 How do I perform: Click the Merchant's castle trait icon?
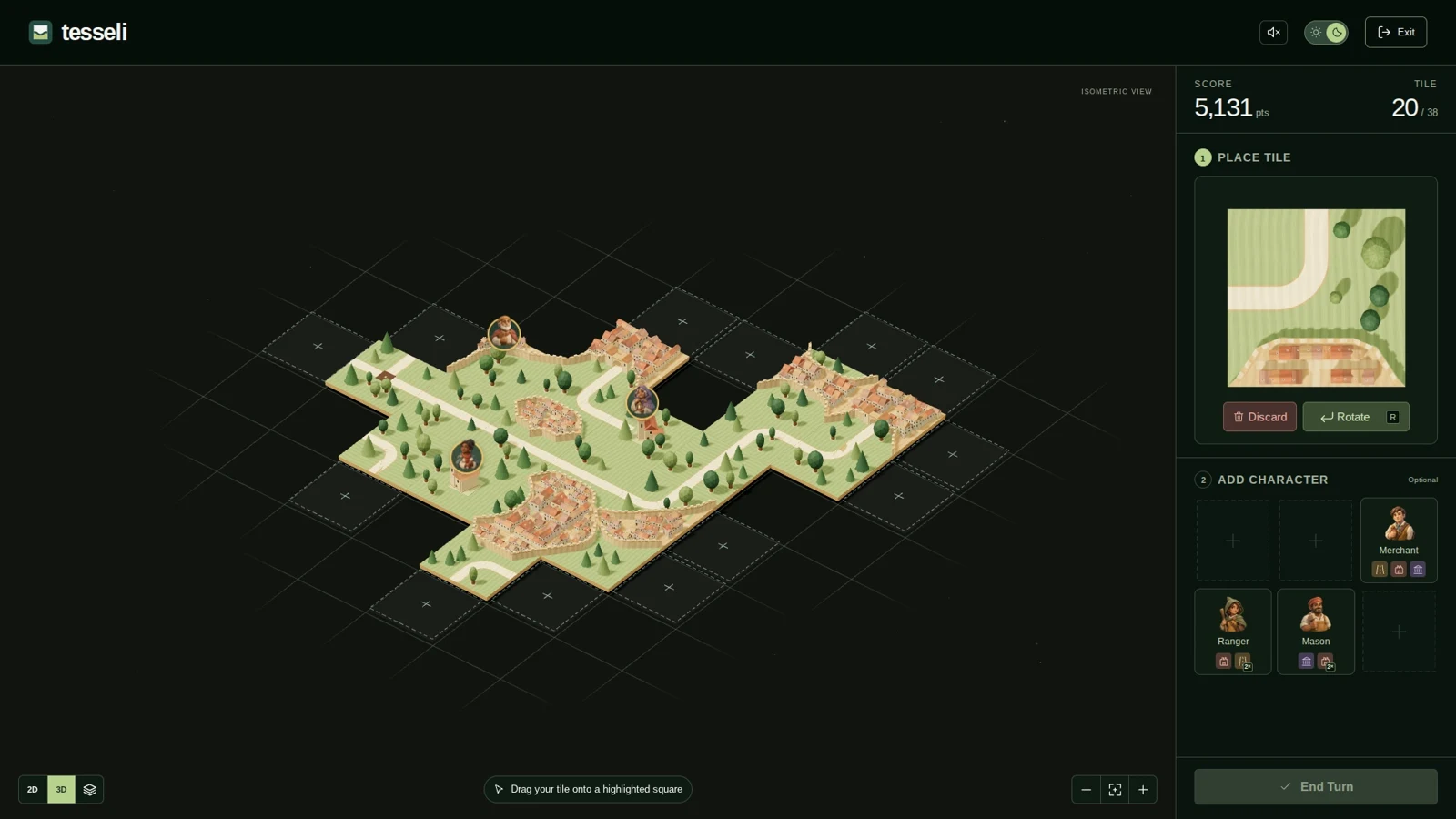(x=1399, y=570)
